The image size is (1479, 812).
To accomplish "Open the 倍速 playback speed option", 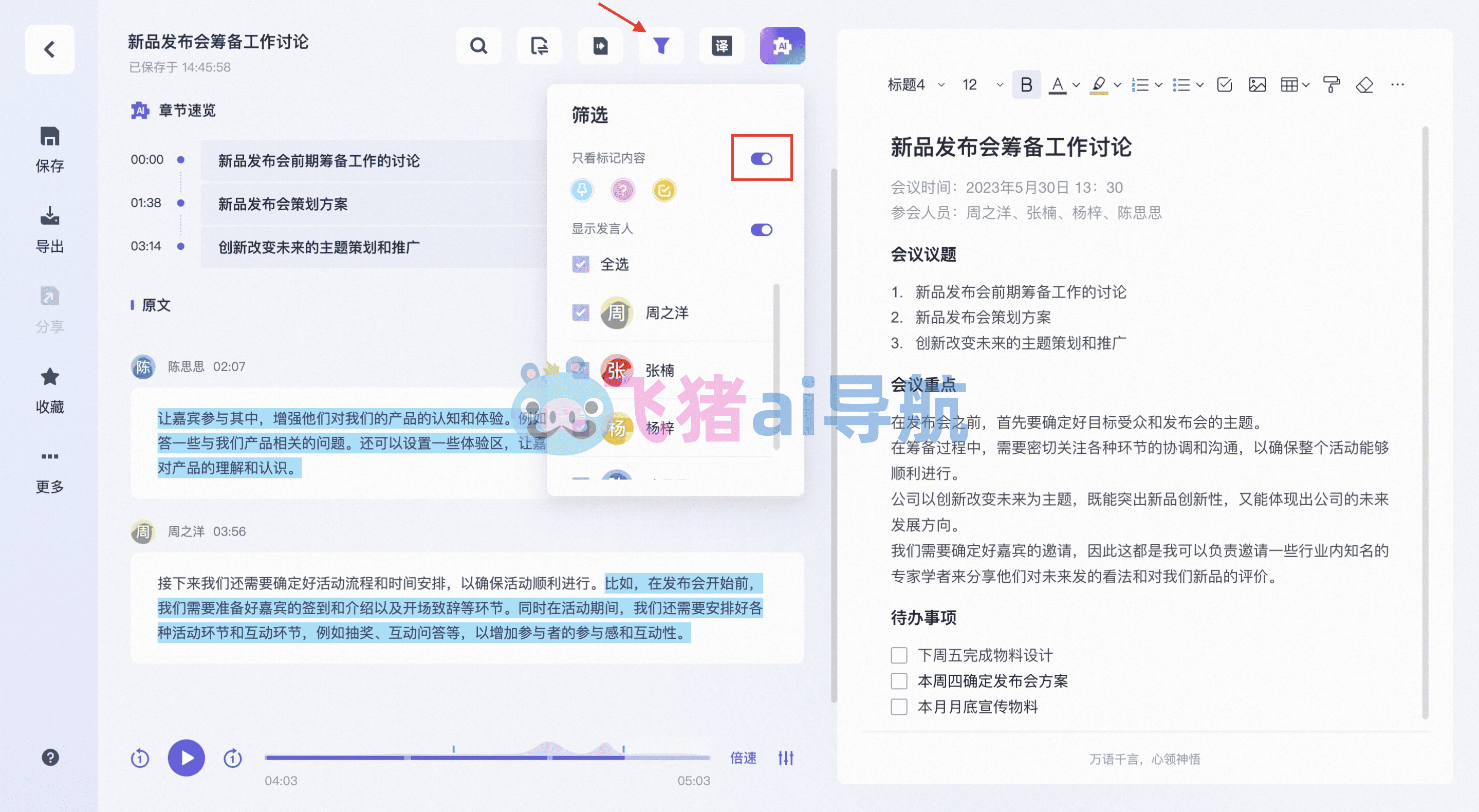I will click(x=744, y=758).
